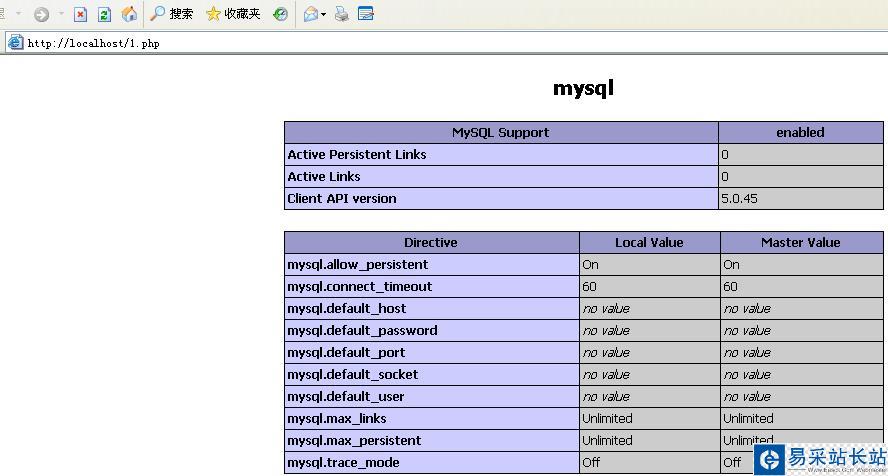Click the Edit page toolbar icon
The width and height of the screenshot is (888, 476).
pyautogui.click(x=366, y=14)
